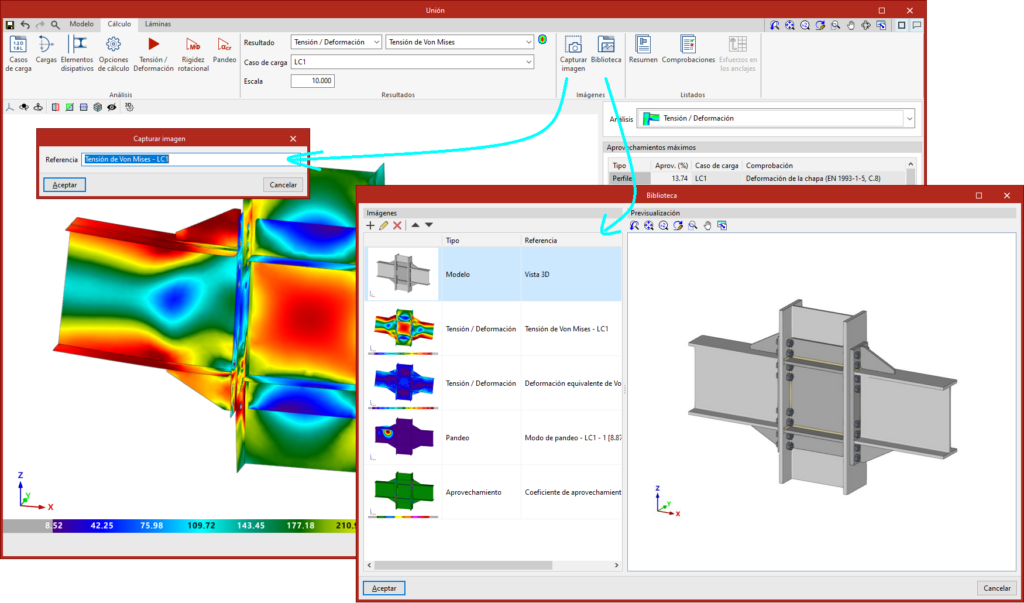
Task: Toggle the green diagonal plane icon
Action: point(69,106)
